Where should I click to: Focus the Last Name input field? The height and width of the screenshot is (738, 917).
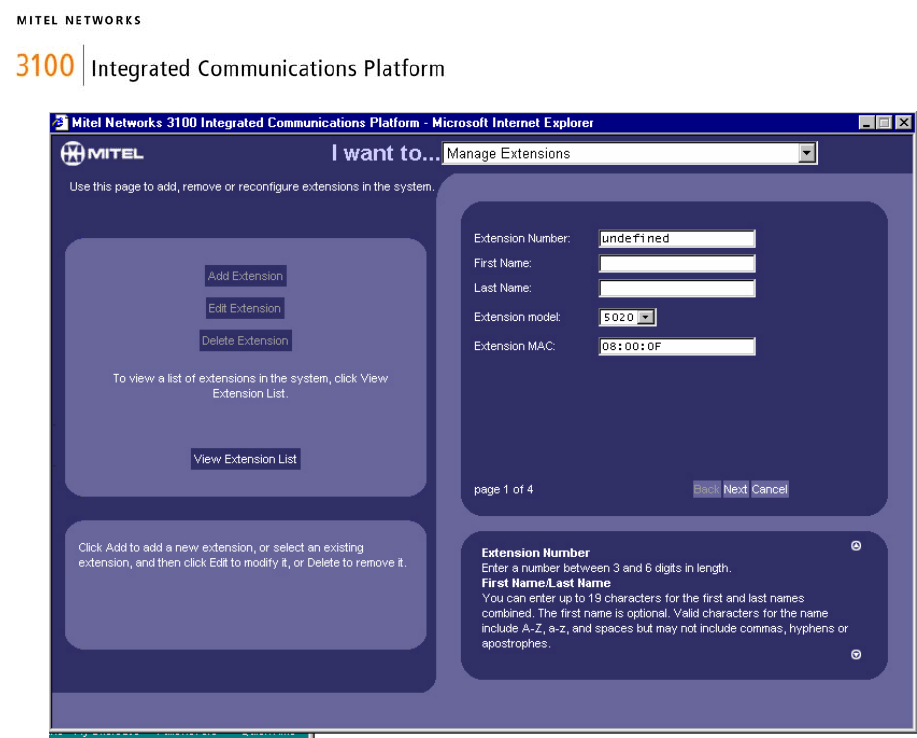click(x=677, y=288)
